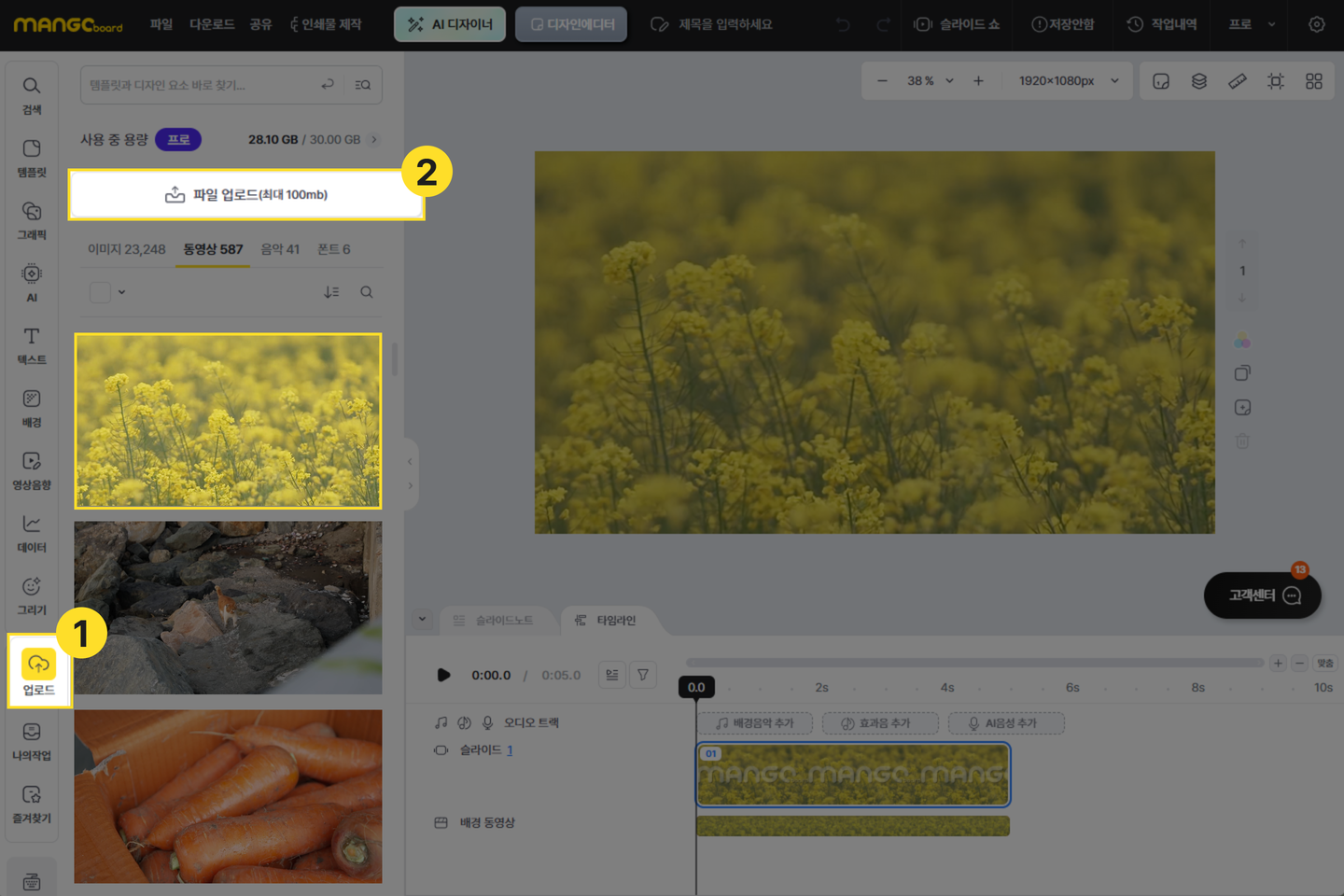Image resolution: width=1344 pixels, height=896 pixels.
Task: Click the 배경음악 추가 button
Action: 756,723
